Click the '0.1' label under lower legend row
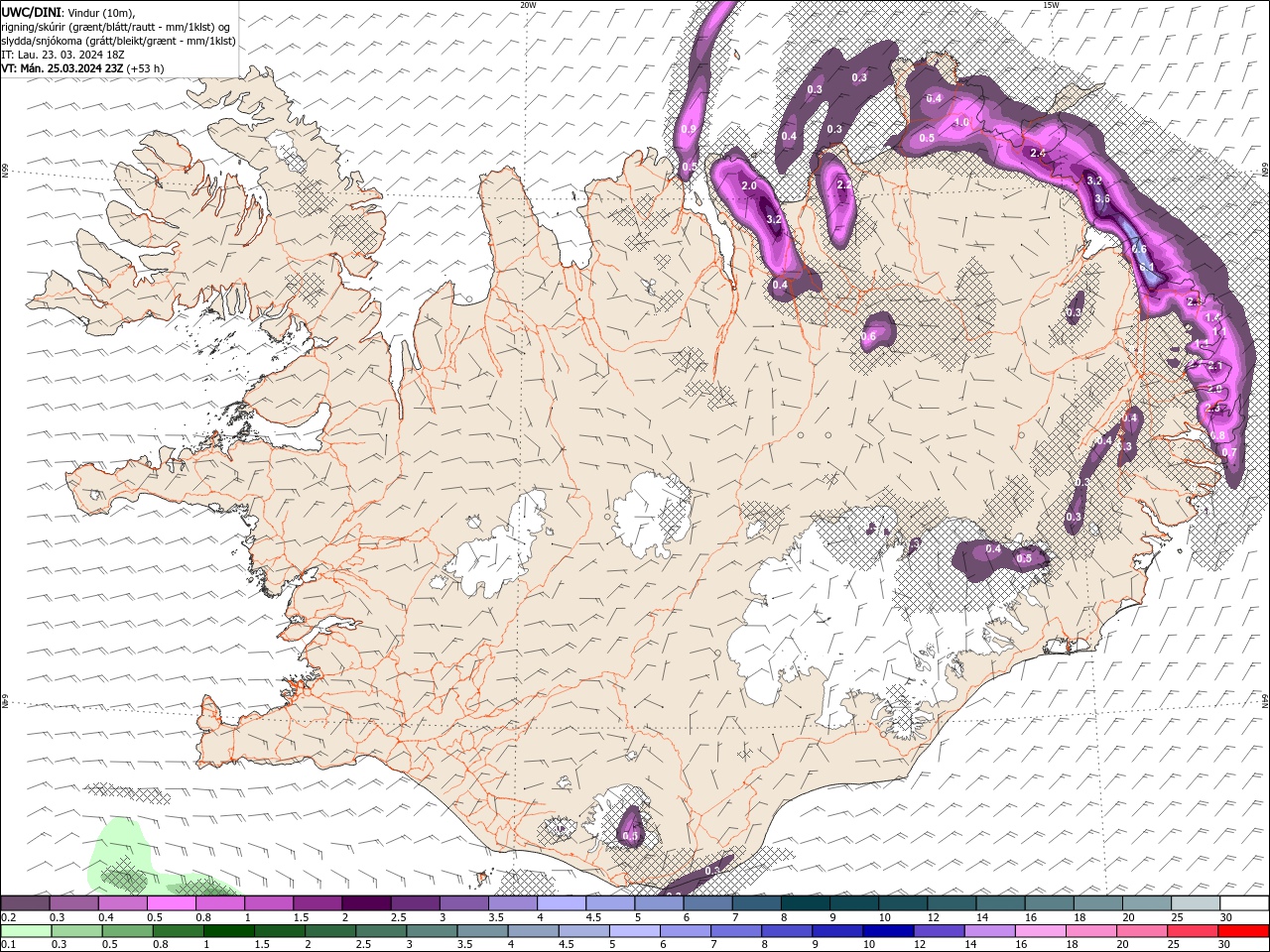 point(9,945)
